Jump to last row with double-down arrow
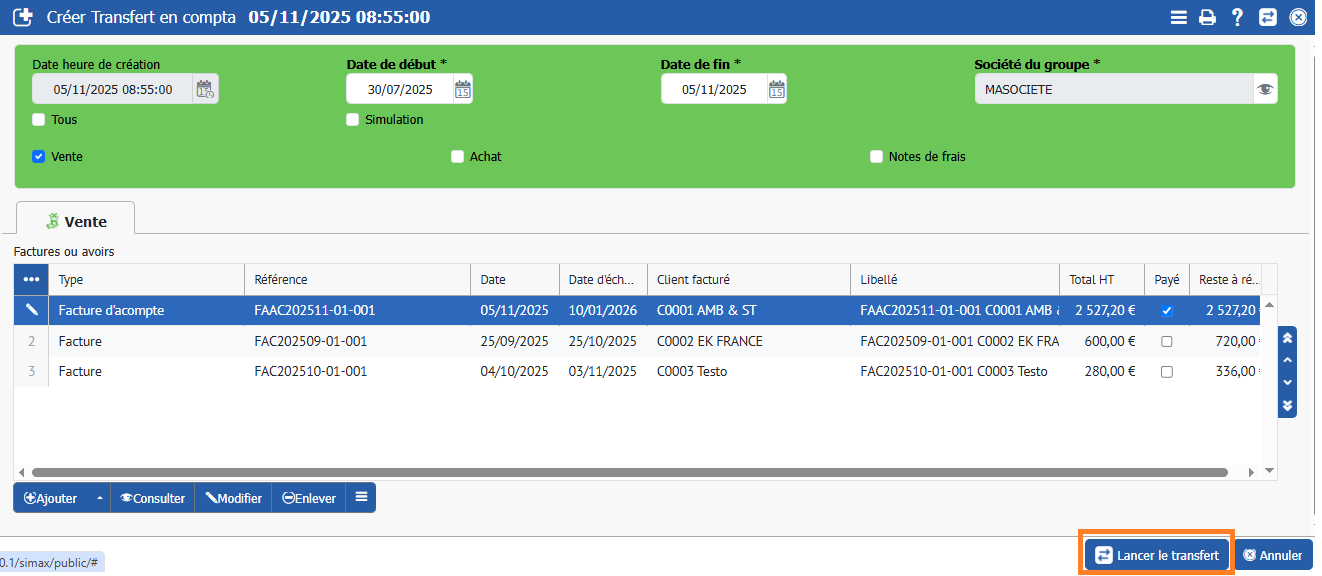Screen dimensions: 1322x576 [1288, 405]
